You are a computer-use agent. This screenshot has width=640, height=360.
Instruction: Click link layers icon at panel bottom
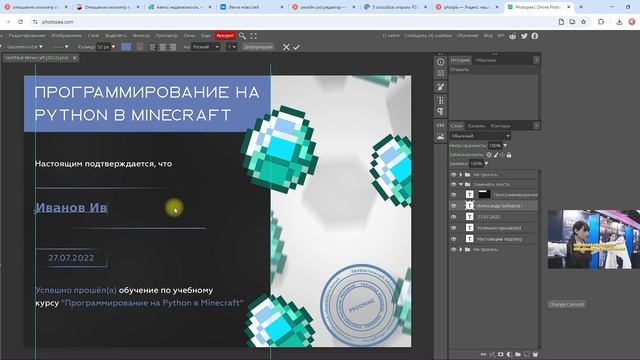coord(483,354)
